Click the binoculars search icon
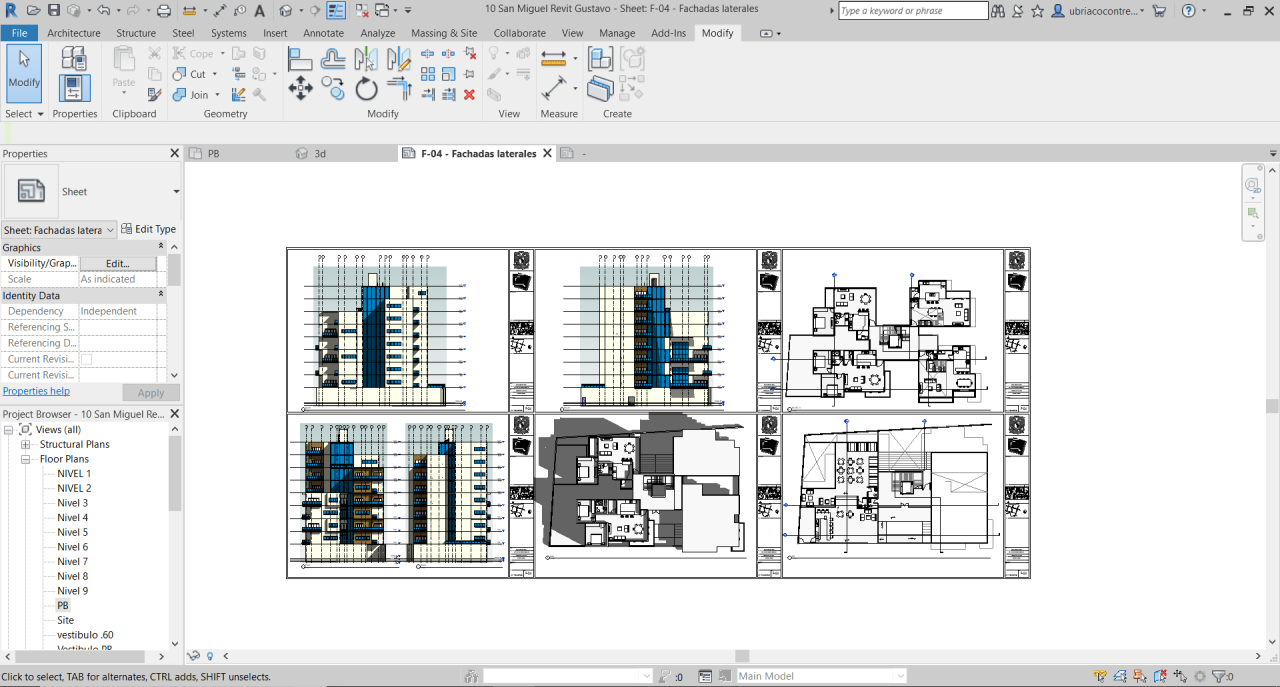 pyautogui.click(x=998, y=10)
